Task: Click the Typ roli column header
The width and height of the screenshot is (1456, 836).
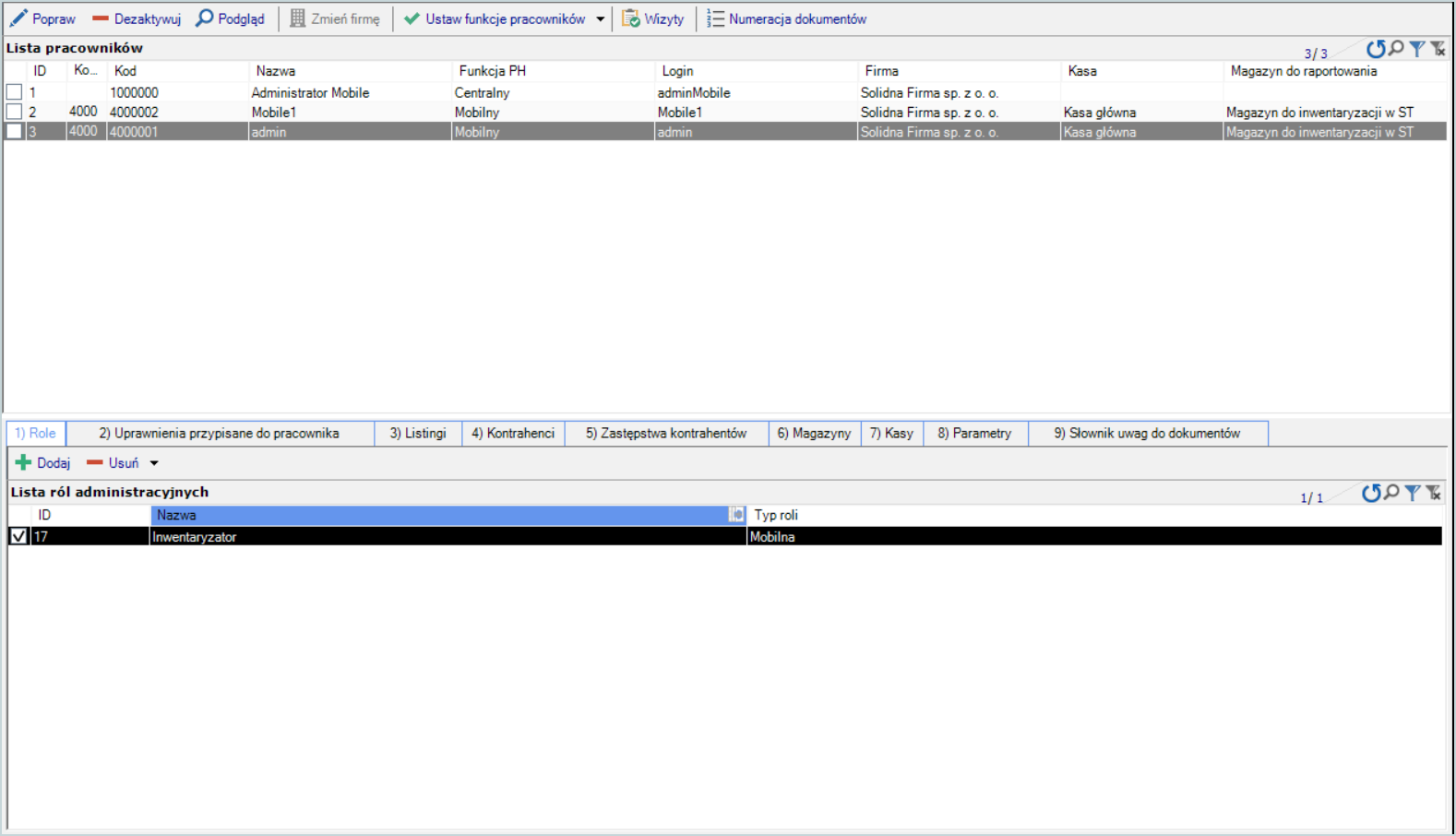Action: pos(1094,515)
